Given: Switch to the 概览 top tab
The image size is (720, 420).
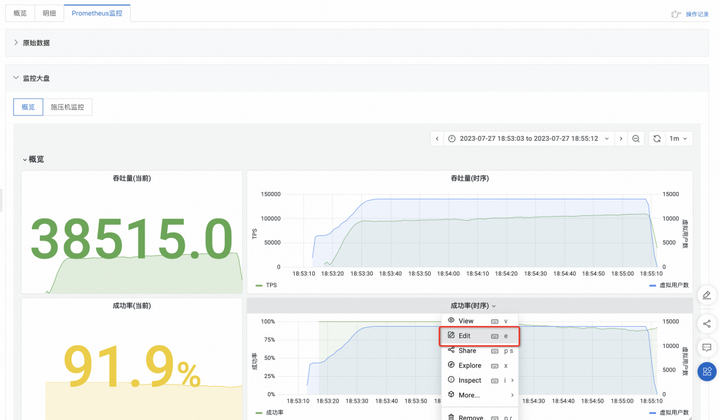Looking at the screenshot, I should pos(20,13).
